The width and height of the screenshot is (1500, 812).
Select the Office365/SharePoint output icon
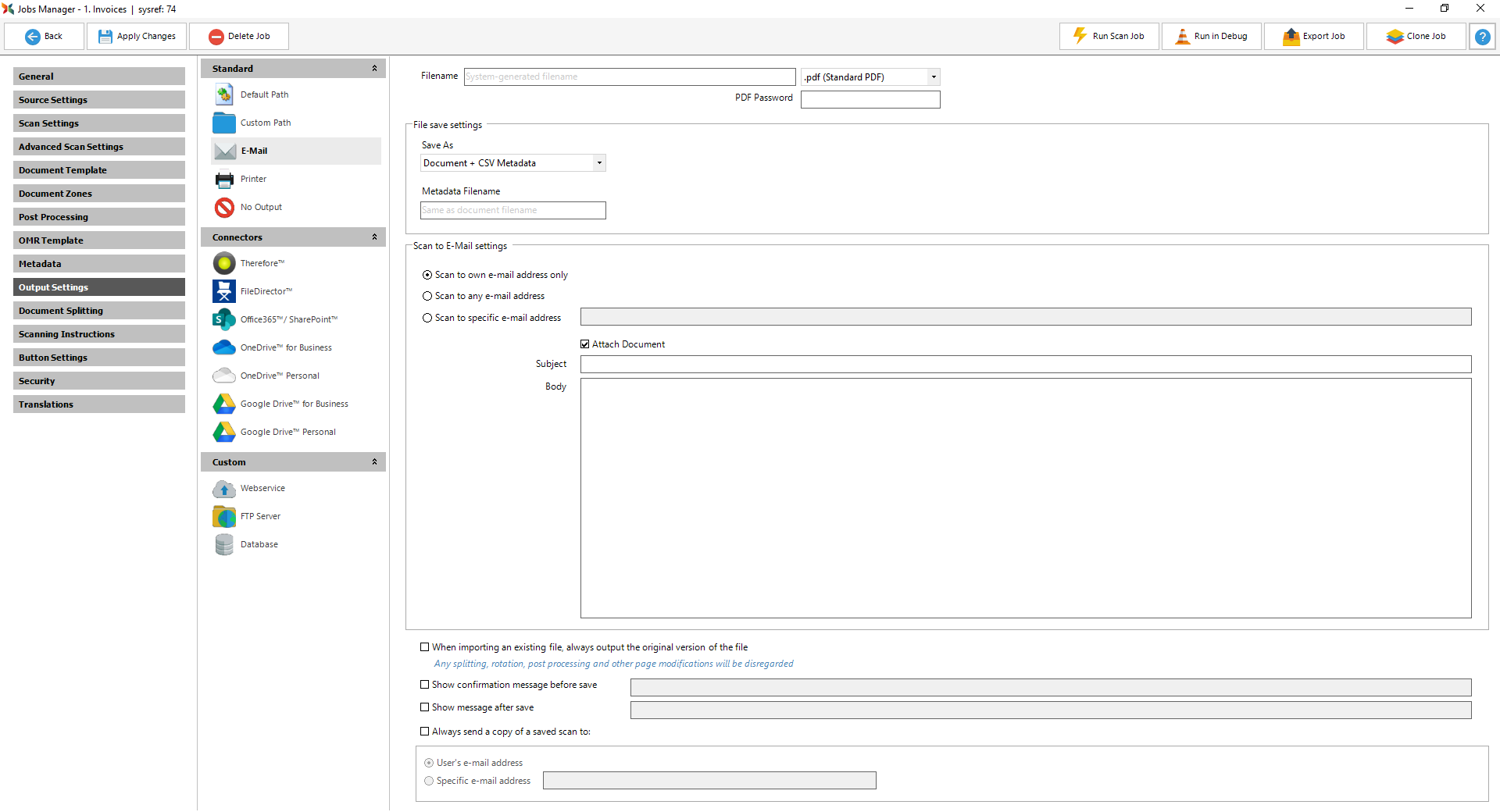pyautogui.click(x=224, y=319)
